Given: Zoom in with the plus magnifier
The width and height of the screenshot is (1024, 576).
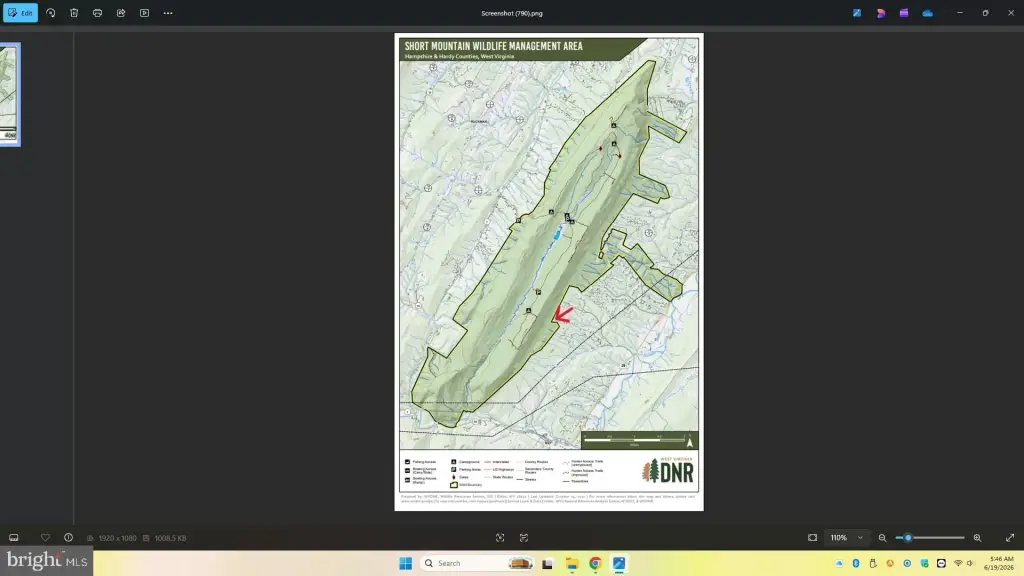Looking at the screenshot, I should (x=978, y=538).
